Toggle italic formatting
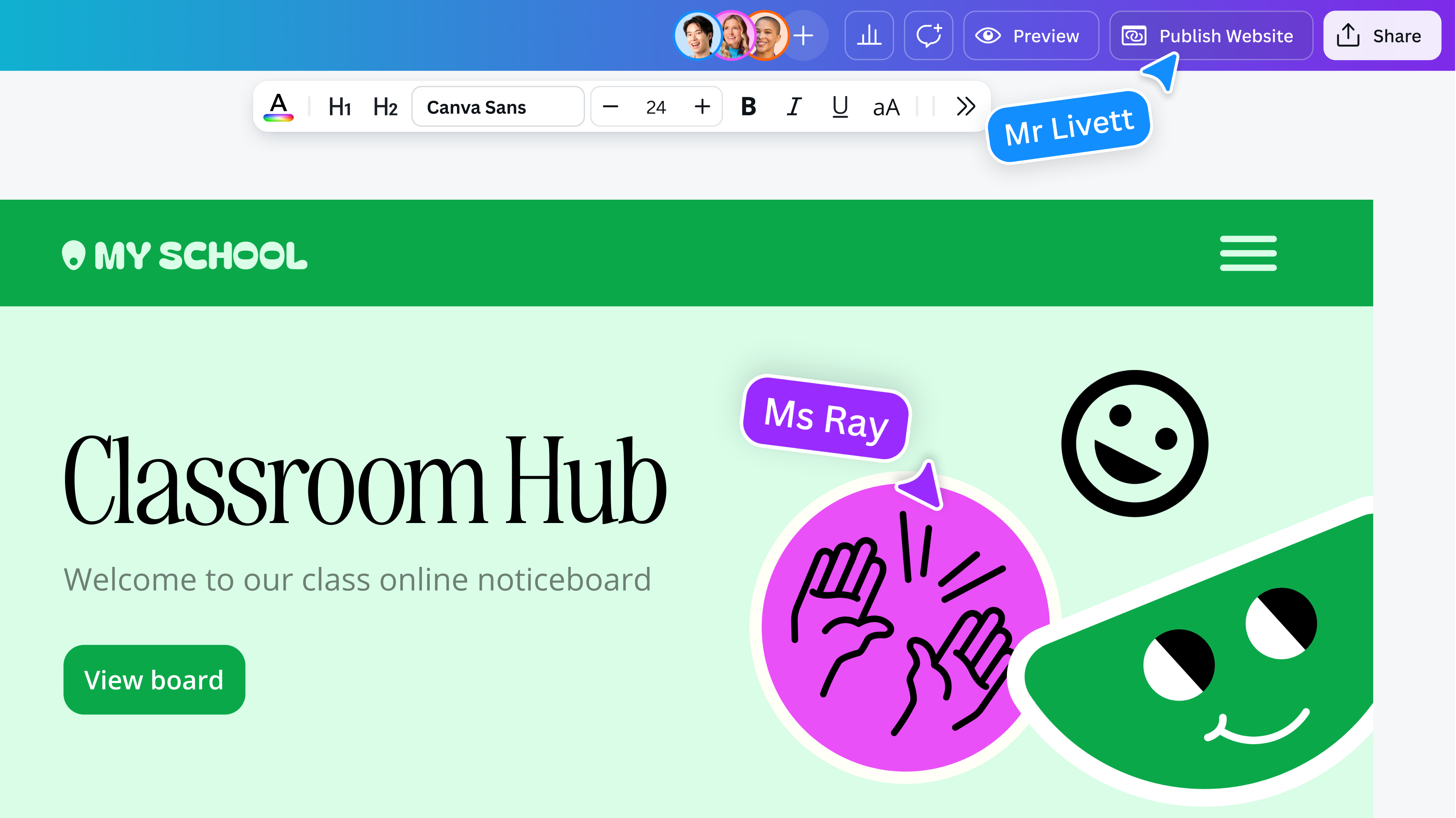The image size is (1456, 818). (794, 106)
